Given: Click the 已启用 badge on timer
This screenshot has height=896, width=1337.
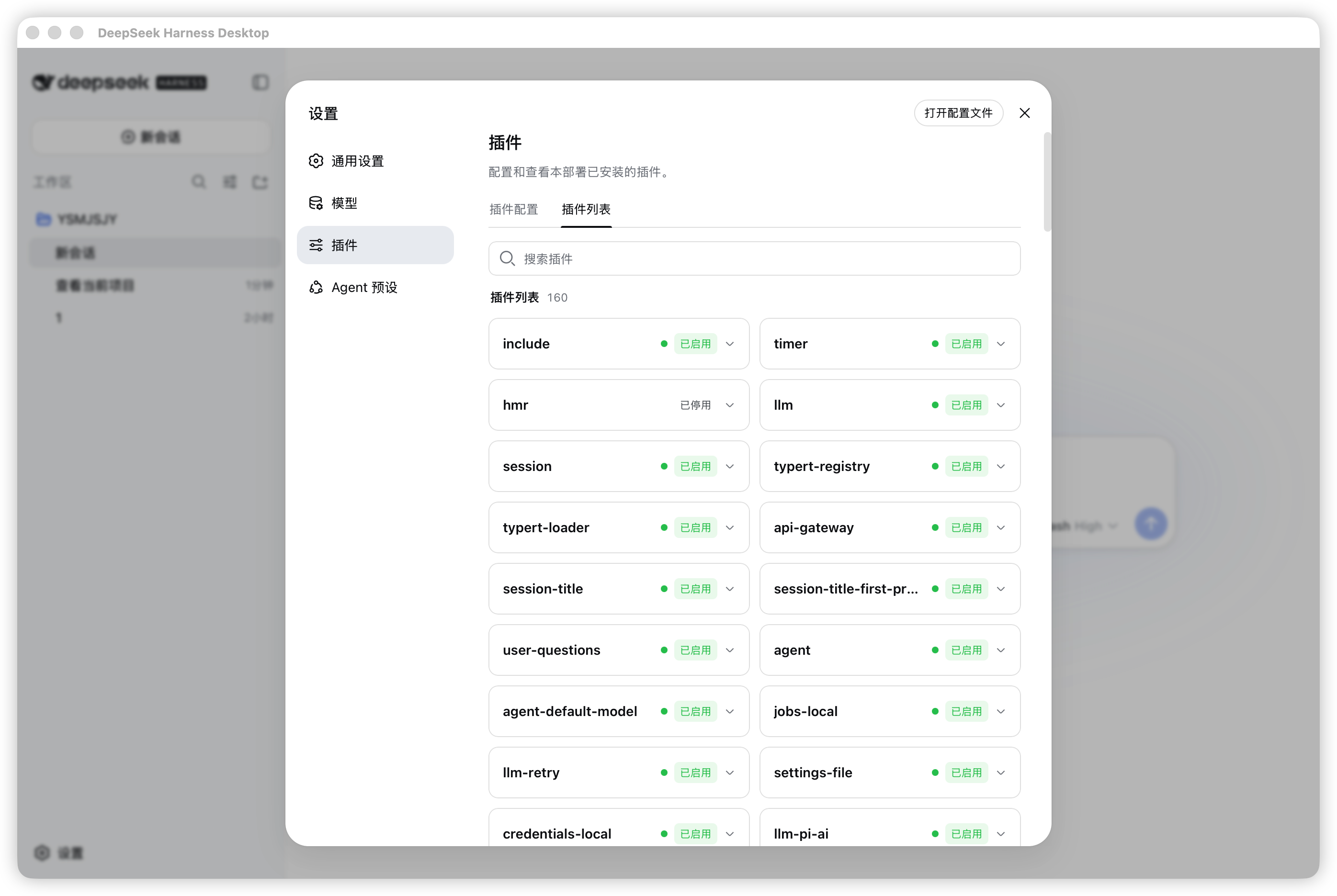Looking at the screenshot, I should 966,344.
